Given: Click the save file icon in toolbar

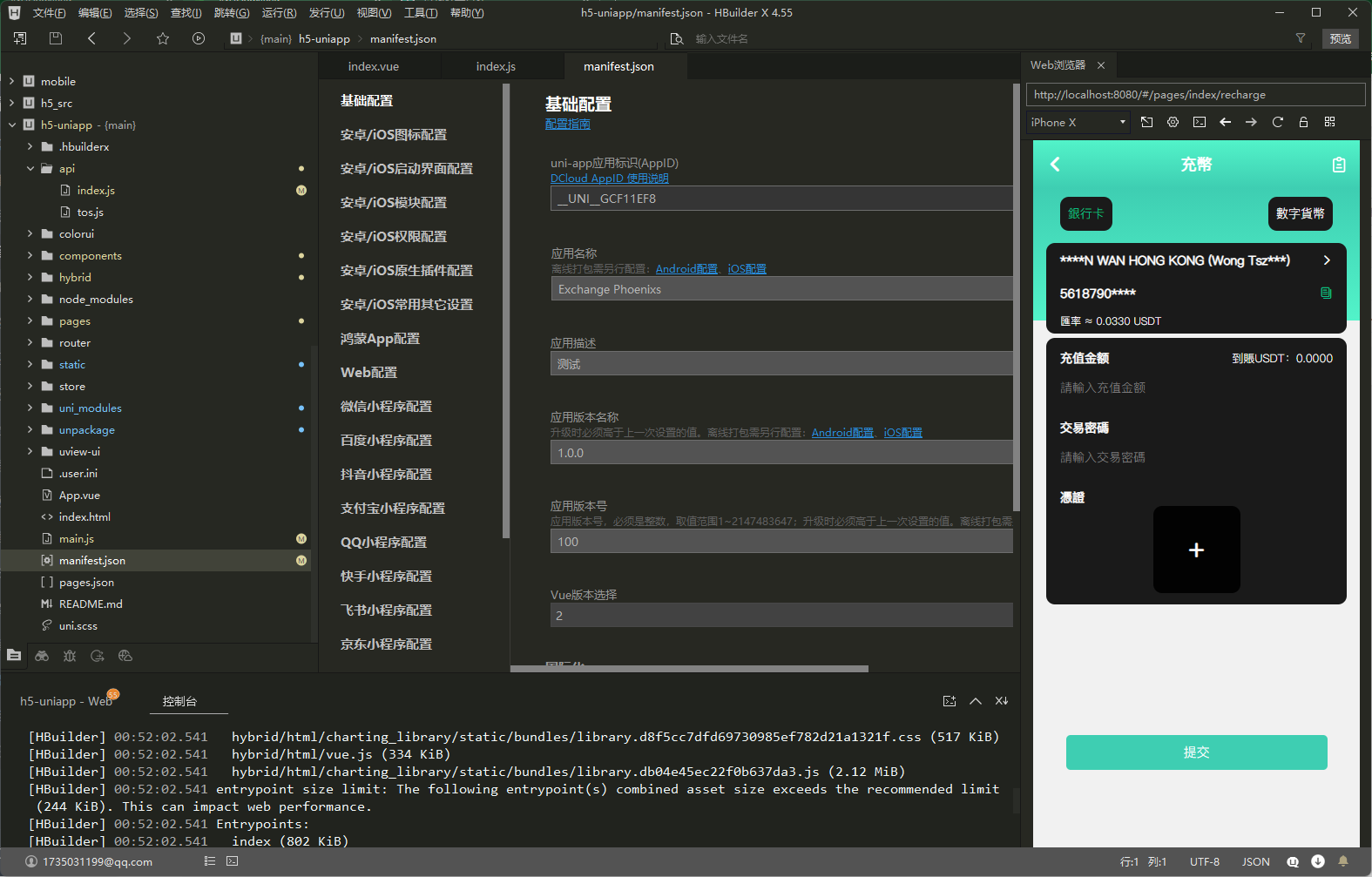Looking at the screenshot, I should pyautogui.click(x=56, y=38).
